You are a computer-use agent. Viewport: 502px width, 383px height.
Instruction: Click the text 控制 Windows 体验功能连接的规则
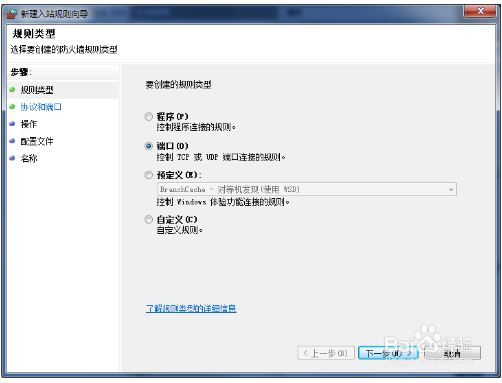pos(223,202)
